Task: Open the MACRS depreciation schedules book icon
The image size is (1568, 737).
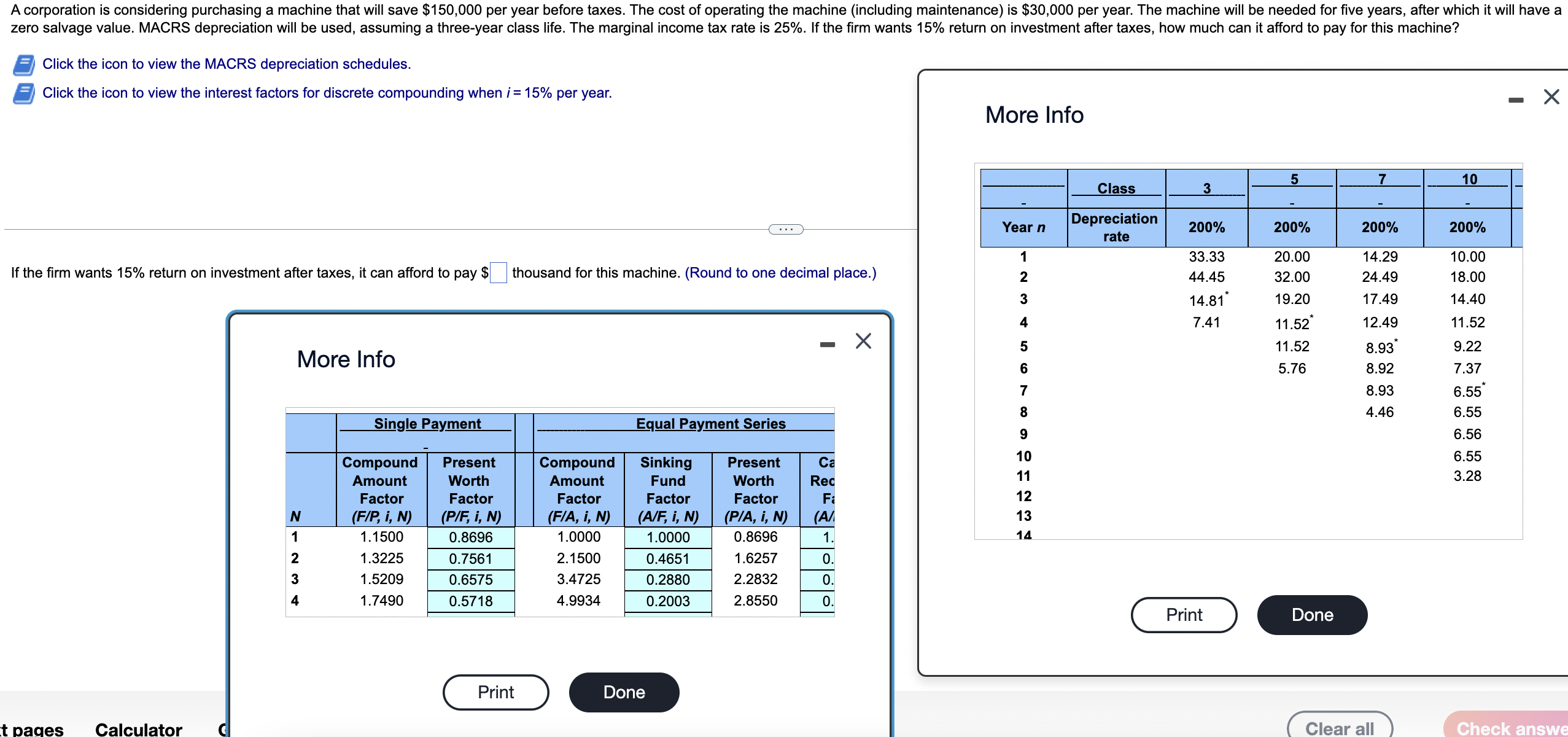Action: tap(23, 64)
